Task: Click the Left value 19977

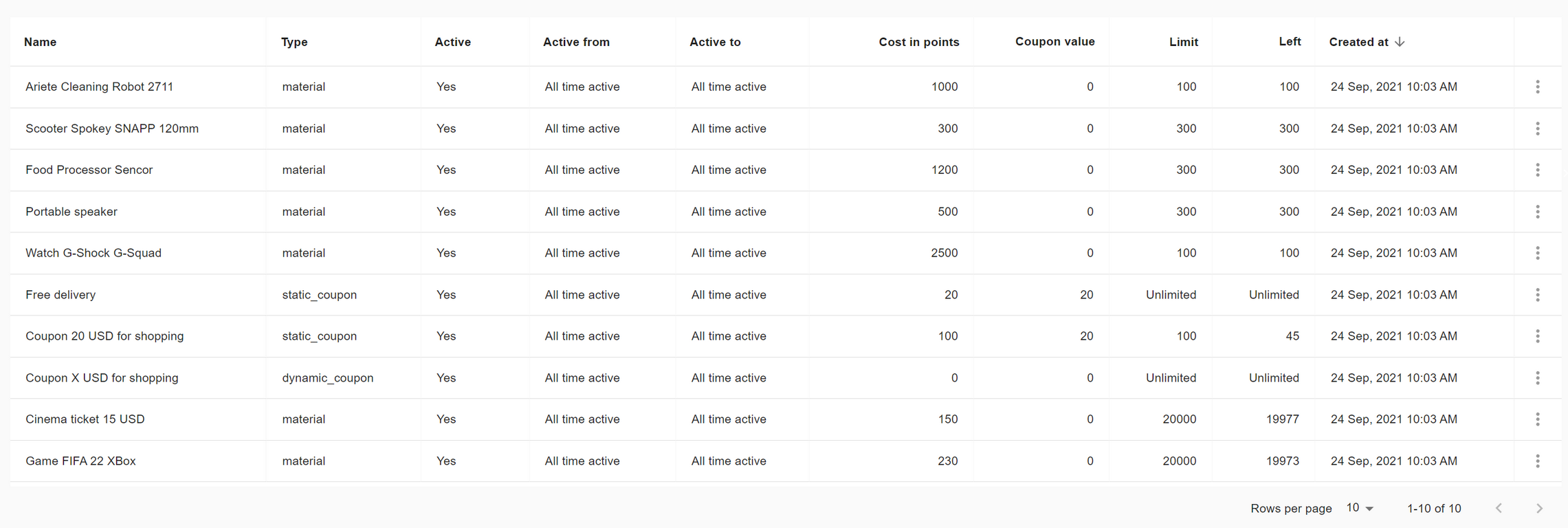Action: coord(1283,419)
